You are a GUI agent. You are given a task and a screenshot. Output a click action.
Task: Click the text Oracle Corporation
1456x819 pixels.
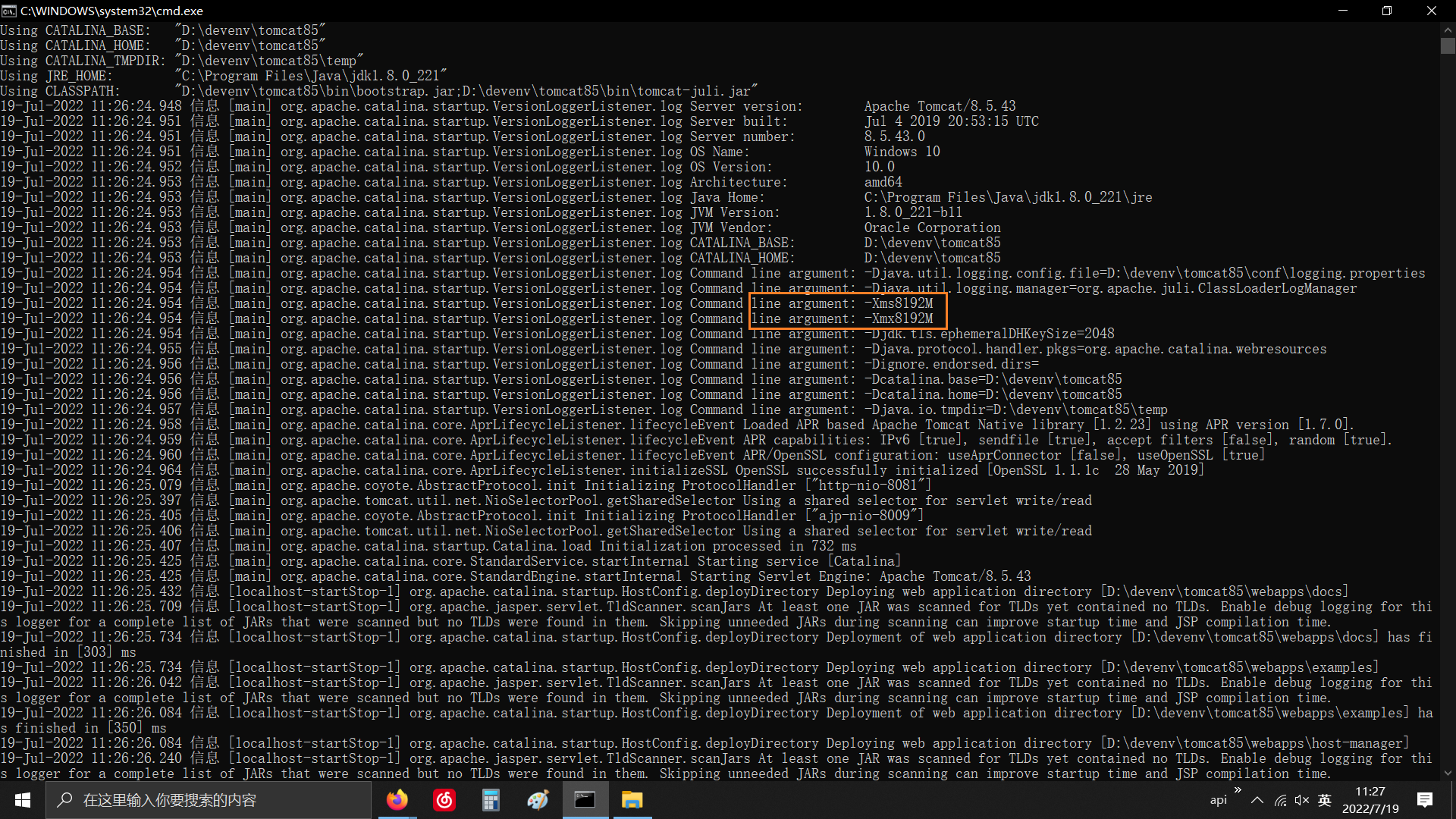pos(933,227)
